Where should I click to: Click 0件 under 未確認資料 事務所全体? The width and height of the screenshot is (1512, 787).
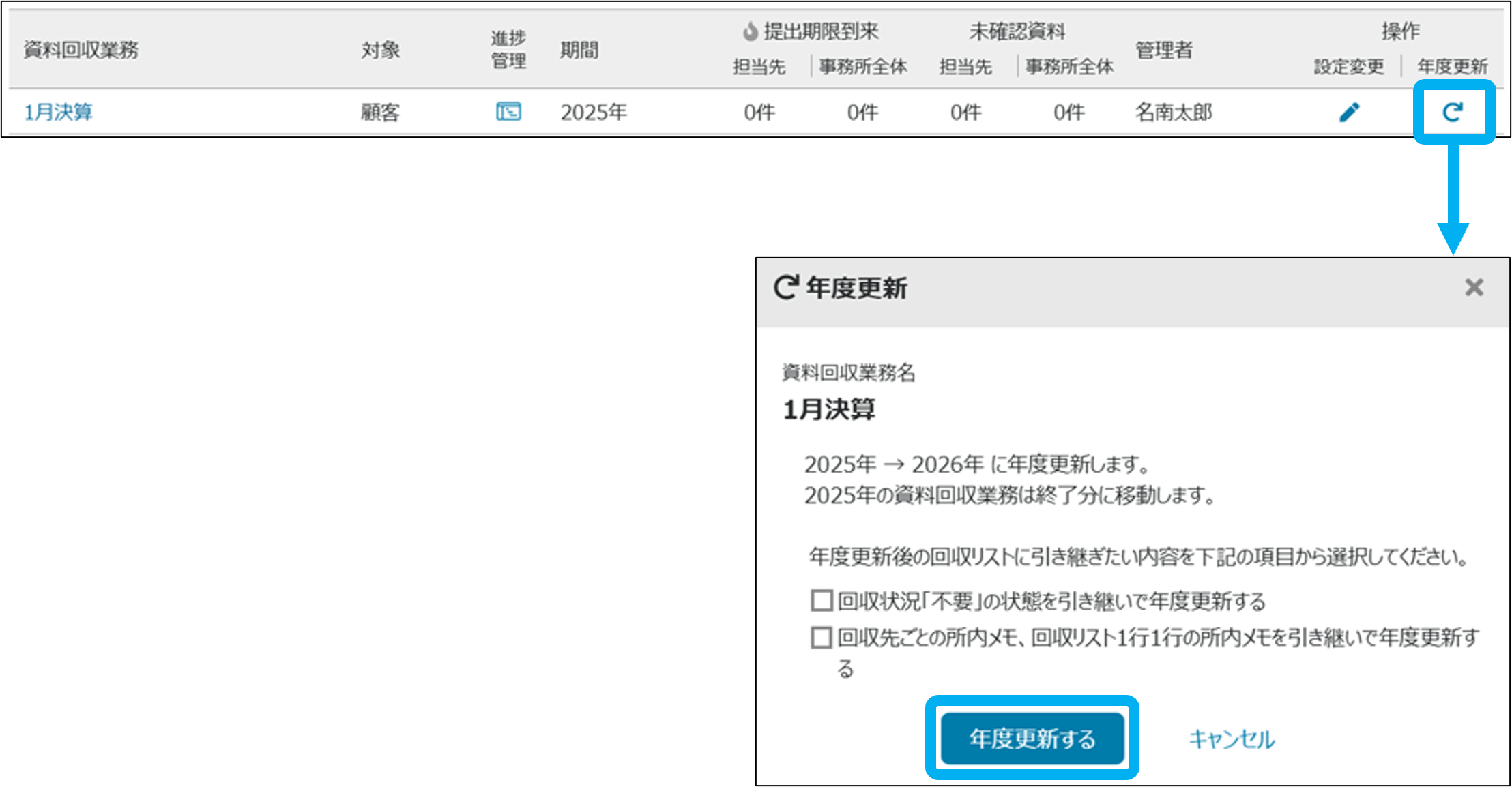[x=1068, y=112]
